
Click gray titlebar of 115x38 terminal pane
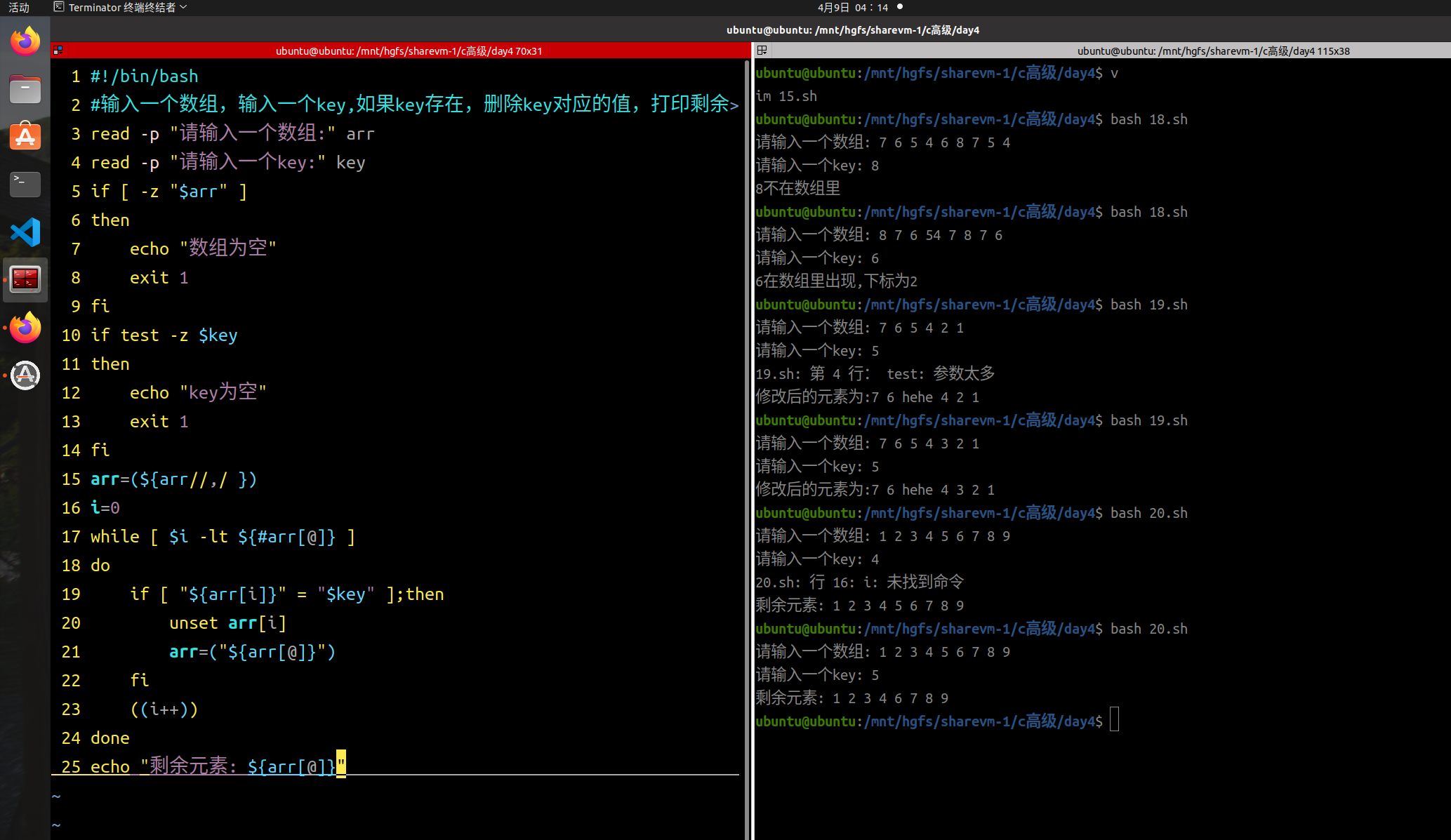[x=1212, y=51]
